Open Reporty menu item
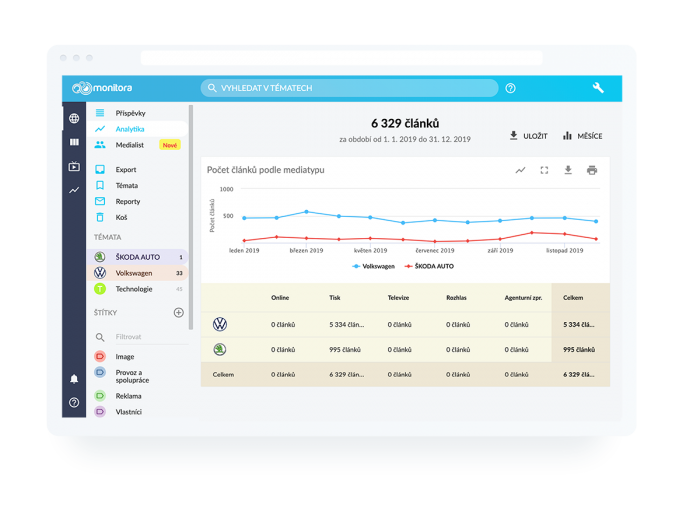 [x=138, y=202]
